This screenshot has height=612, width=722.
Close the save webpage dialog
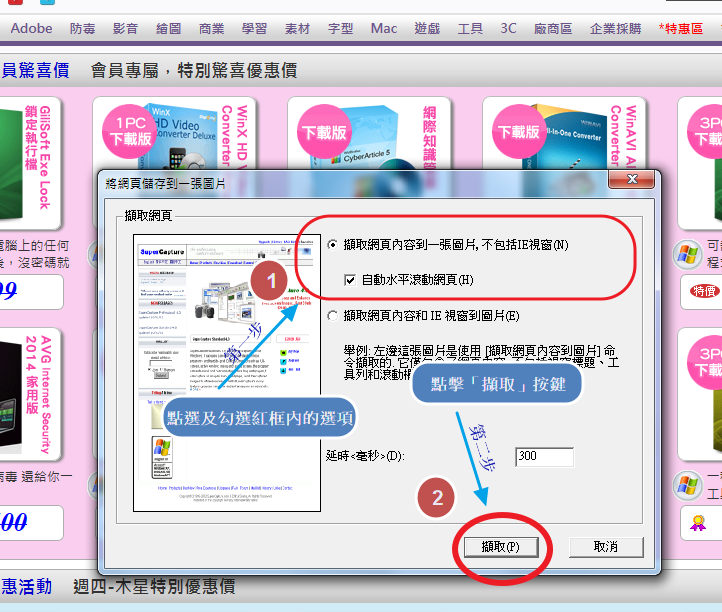coord(632,179)
